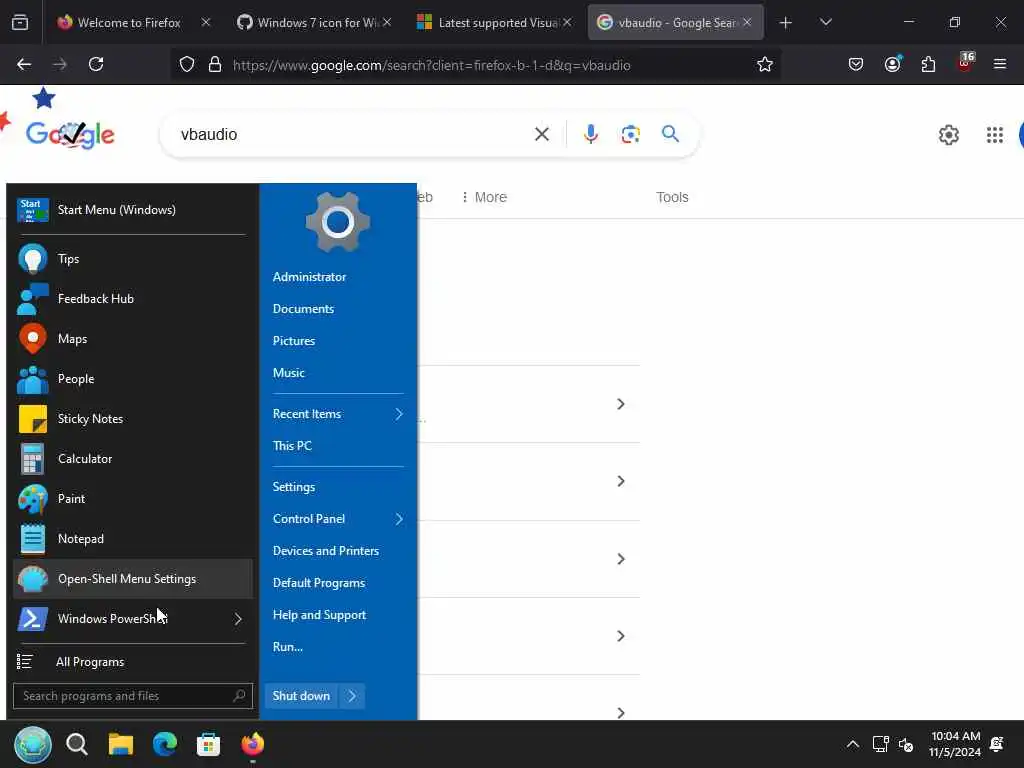Open Pictures folder in start menu
The image size is (1024, 768).
point(294,341)
